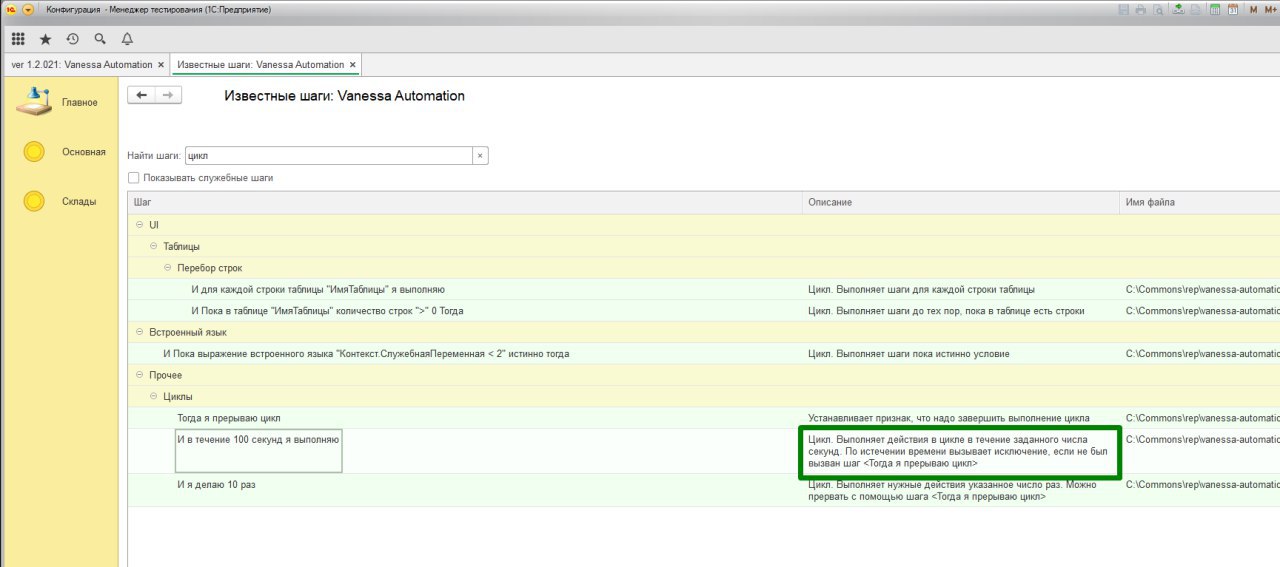Click the M+ memory button in title bar
The image size is (1280, 567).
point(1271,9)
